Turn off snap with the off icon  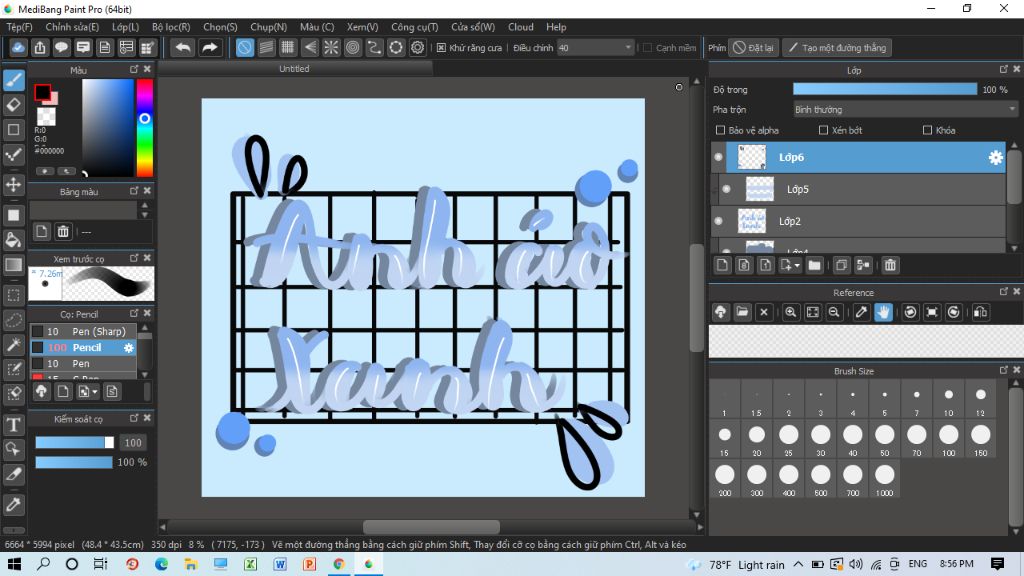245,48
